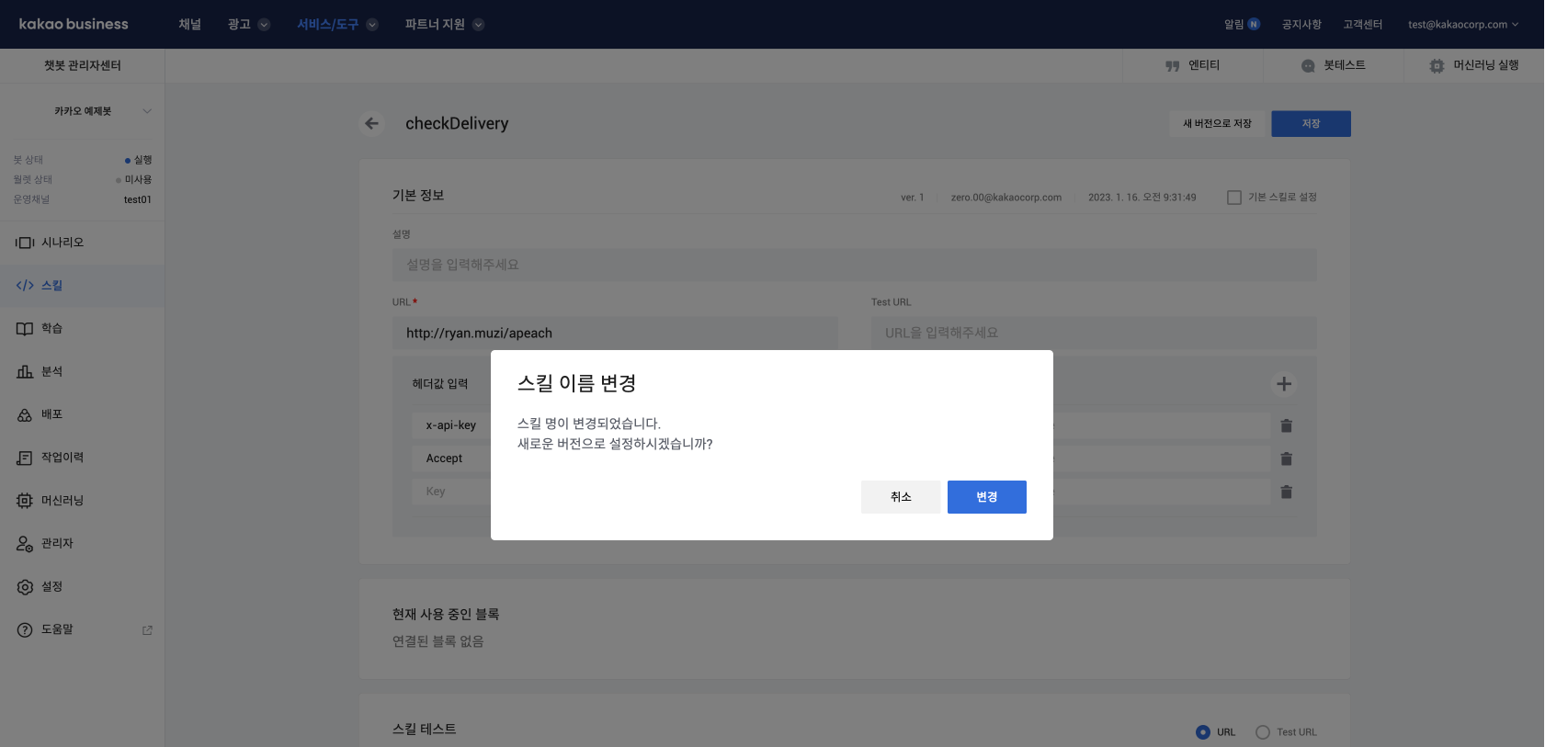The height and width of the screenshot is (747, 1568).
Task: Open 배포 in the sidebar
Action: (51, 414)
